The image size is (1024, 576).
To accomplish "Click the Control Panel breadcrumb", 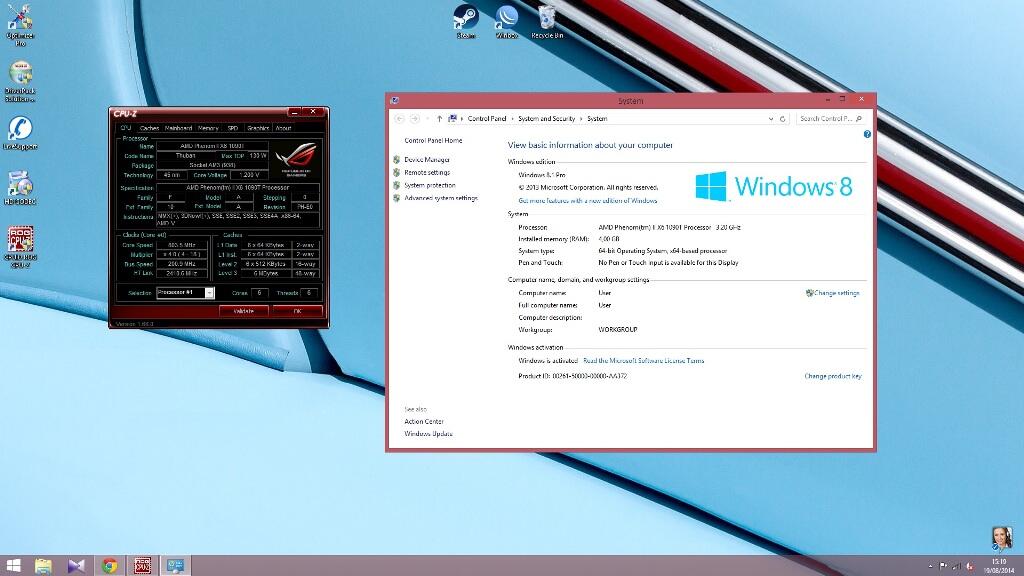I will click(487, 119).
